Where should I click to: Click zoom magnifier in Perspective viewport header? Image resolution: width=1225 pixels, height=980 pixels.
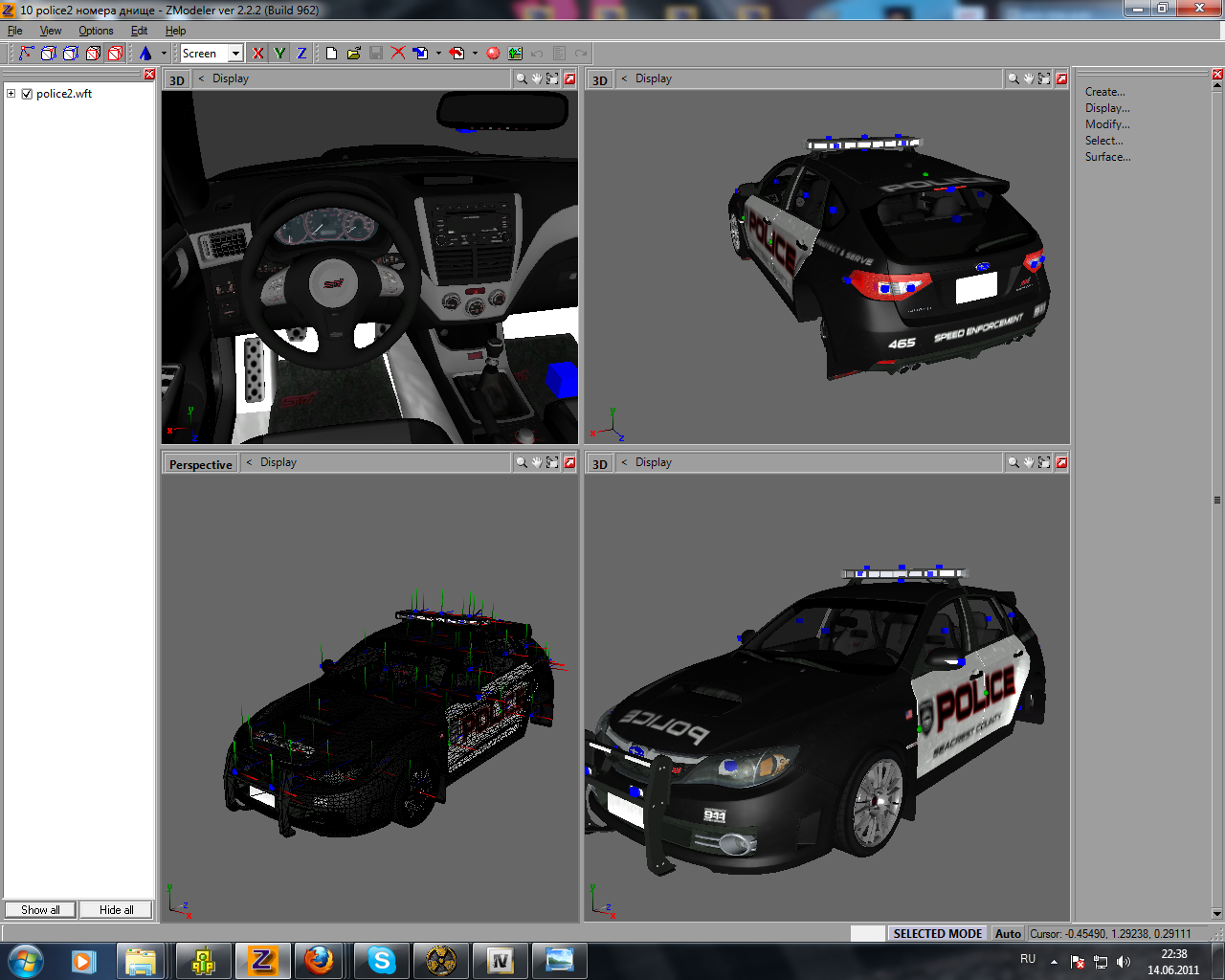pos(522,462)
